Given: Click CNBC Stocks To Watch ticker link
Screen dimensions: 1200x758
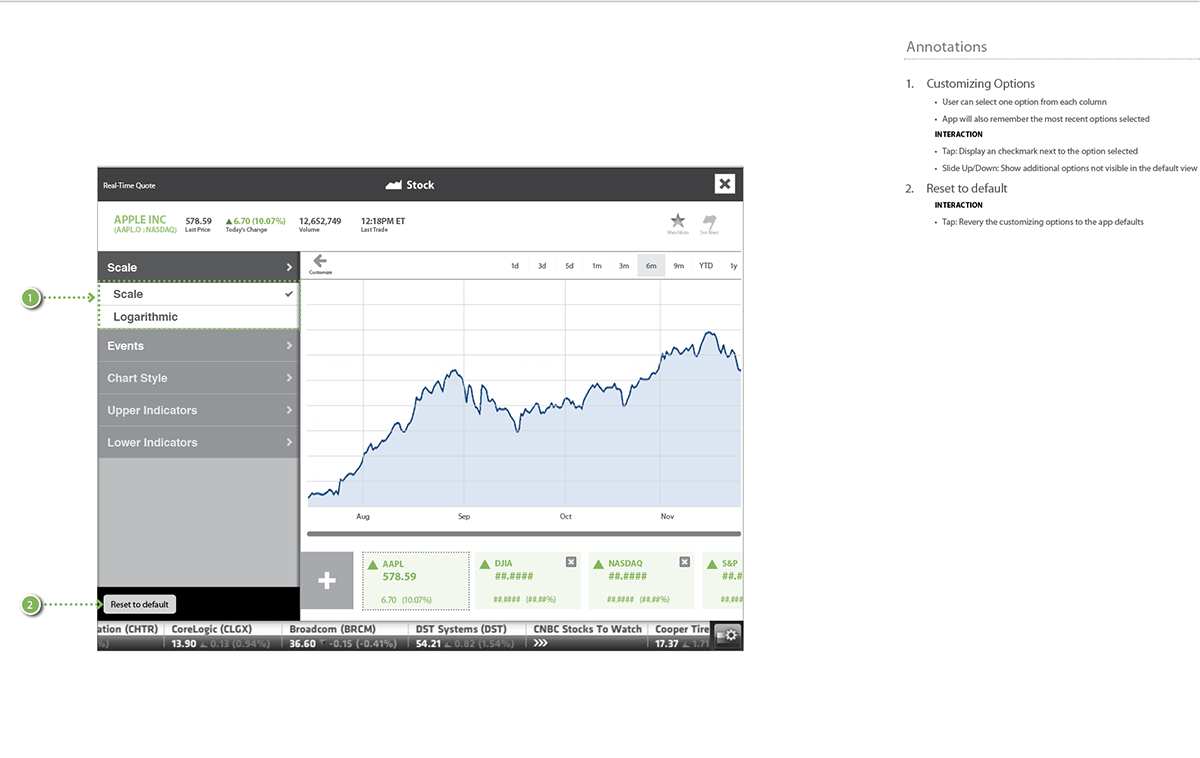Looking at the screenshot, I should [x=587, y=629].
